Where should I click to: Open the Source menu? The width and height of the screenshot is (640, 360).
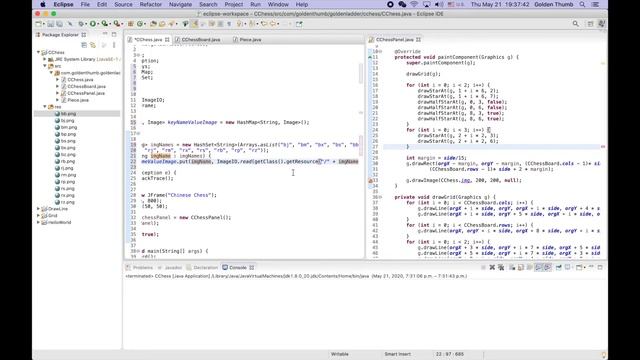click(123, 4)
